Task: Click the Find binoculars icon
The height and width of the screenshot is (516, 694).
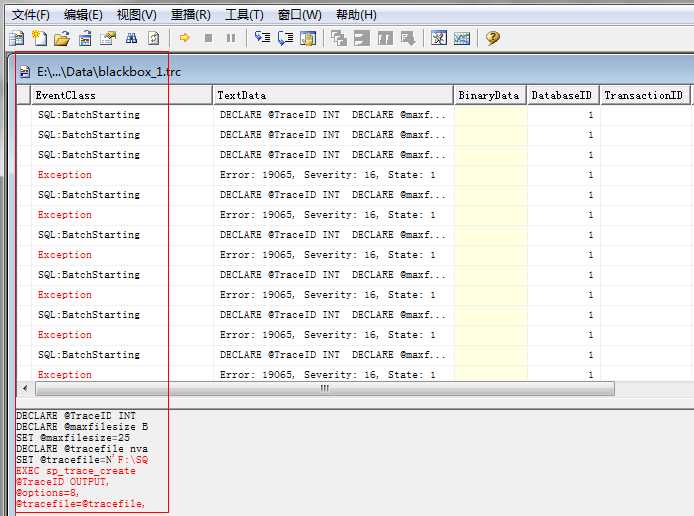Action: [x=131, y=39]
